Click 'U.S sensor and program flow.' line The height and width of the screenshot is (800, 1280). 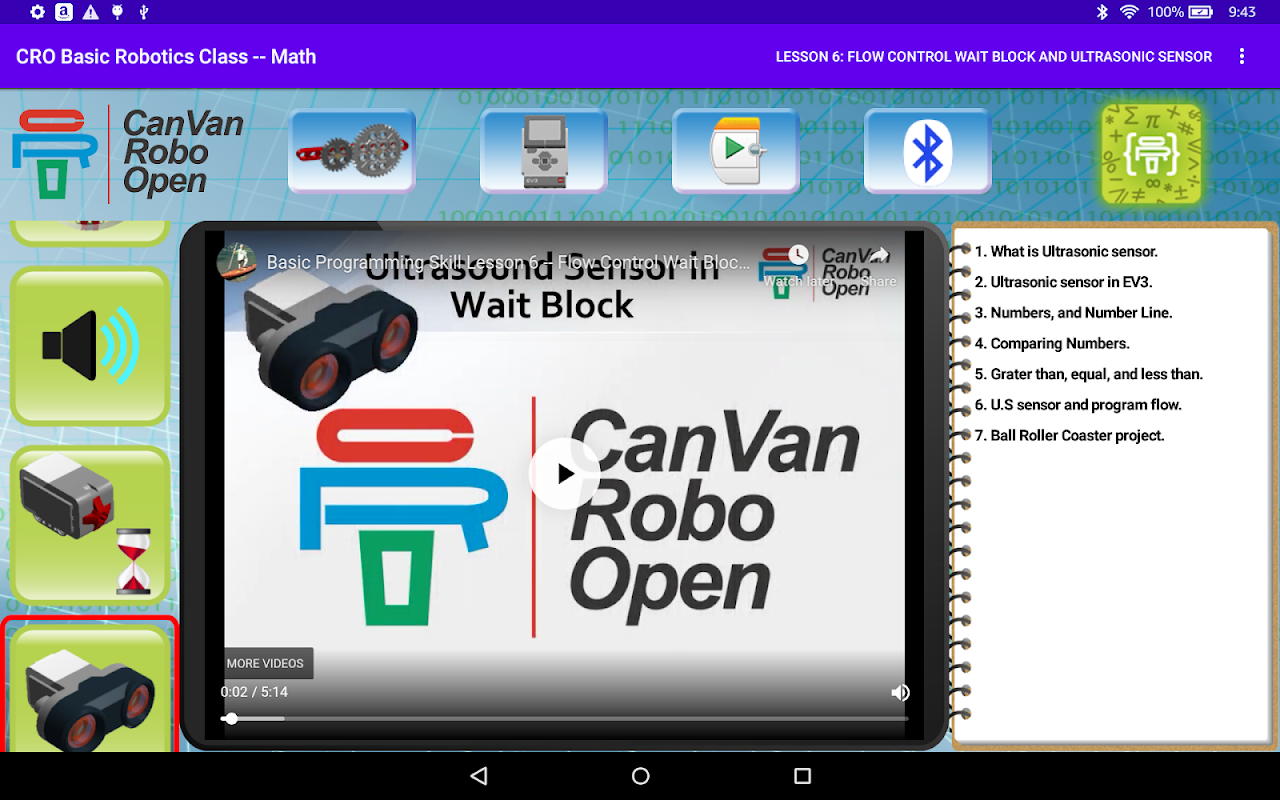1078,405
